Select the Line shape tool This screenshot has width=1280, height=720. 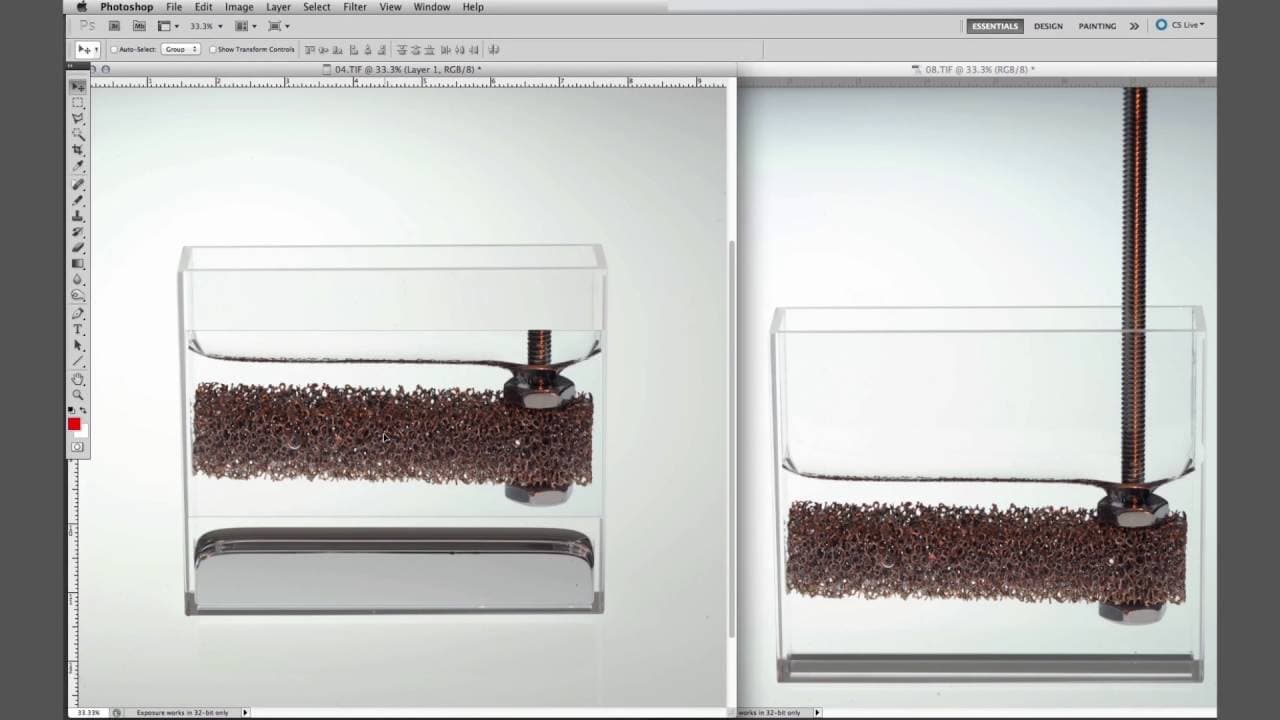[78, 361]
